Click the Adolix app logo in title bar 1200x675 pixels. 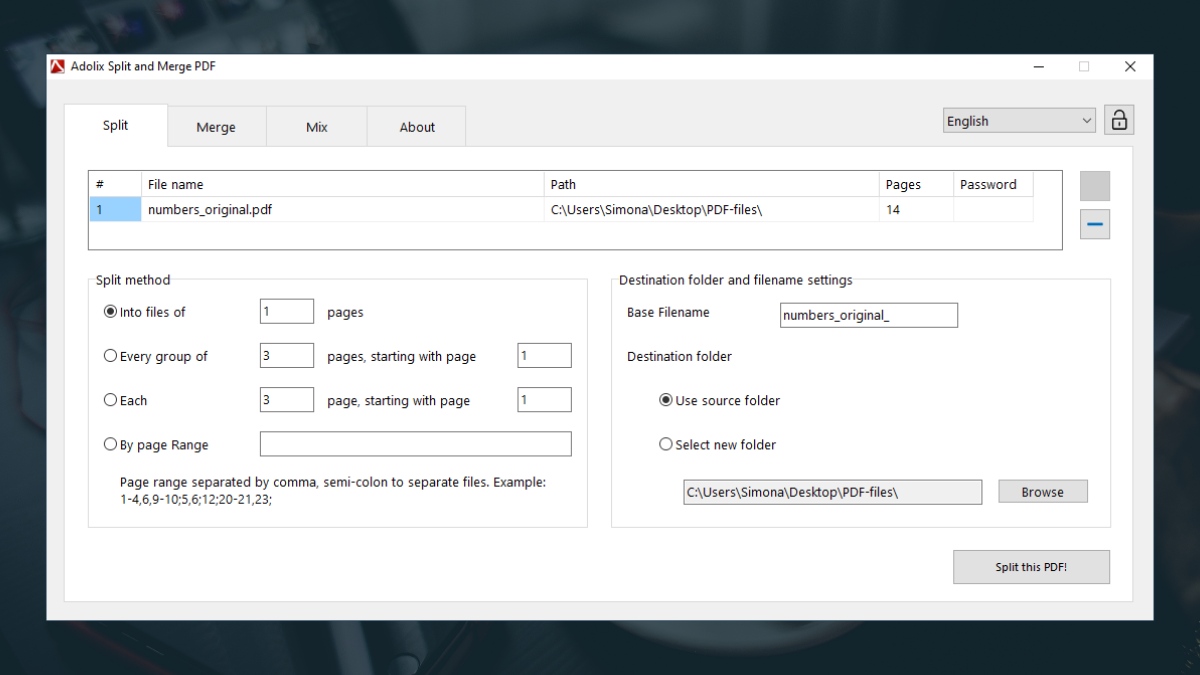[58, 66]
